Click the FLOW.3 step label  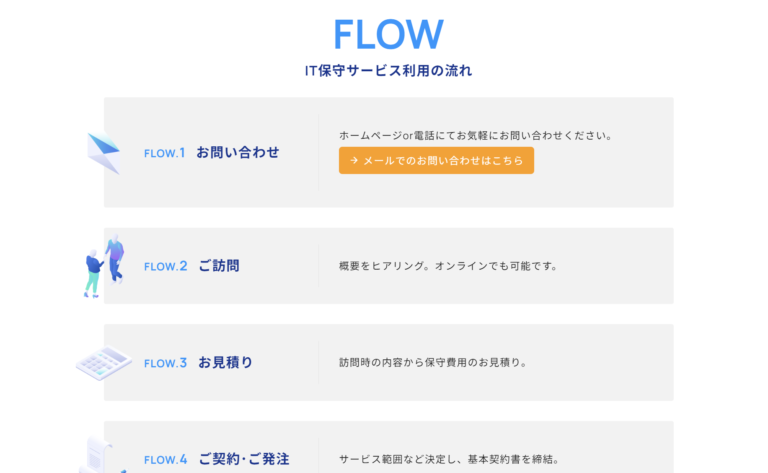[165, 363]
